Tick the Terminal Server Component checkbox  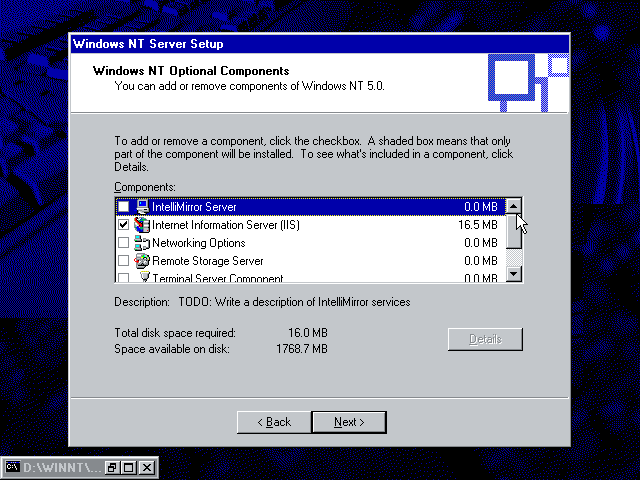[123, 278]
